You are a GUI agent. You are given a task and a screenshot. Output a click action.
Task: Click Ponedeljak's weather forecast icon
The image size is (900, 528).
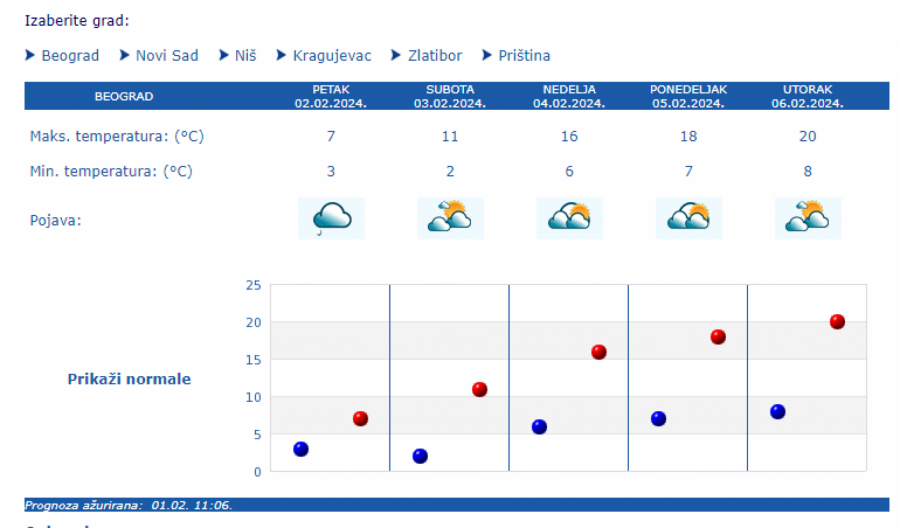click(x=688, y=218)
